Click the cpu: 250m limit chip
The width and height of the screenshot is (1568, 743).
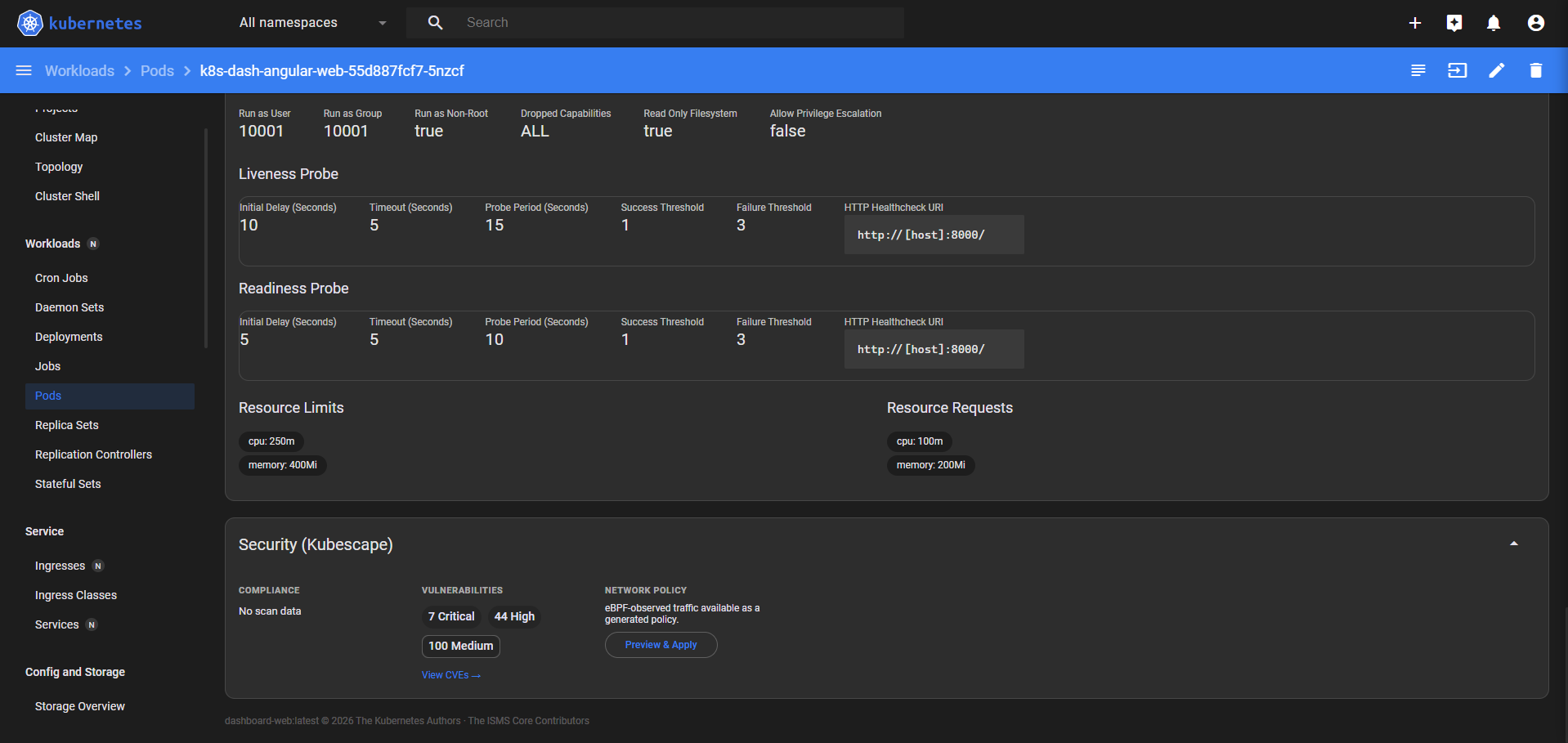coord(271,441)
